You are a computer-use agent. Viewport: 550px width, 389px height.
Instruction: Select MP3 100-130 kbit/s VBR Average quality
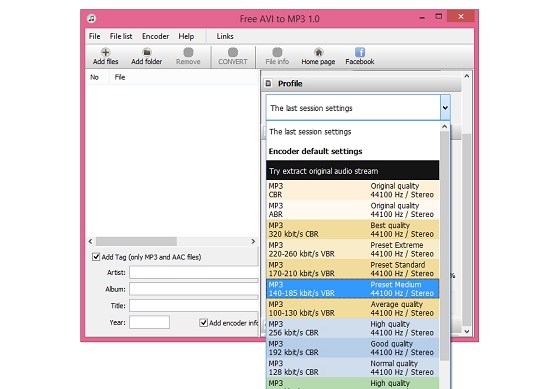click(353, 308)
